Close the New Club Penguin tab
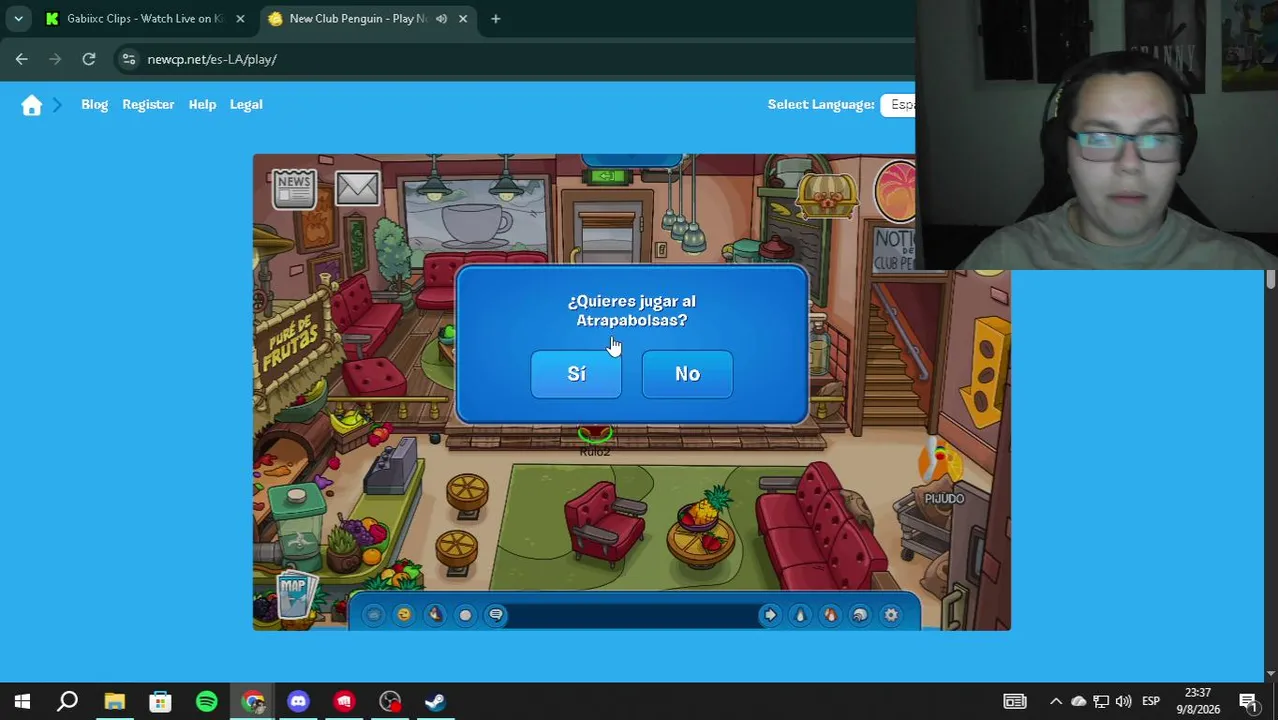Screen dimensions: 1278x720 pos(463,18)
